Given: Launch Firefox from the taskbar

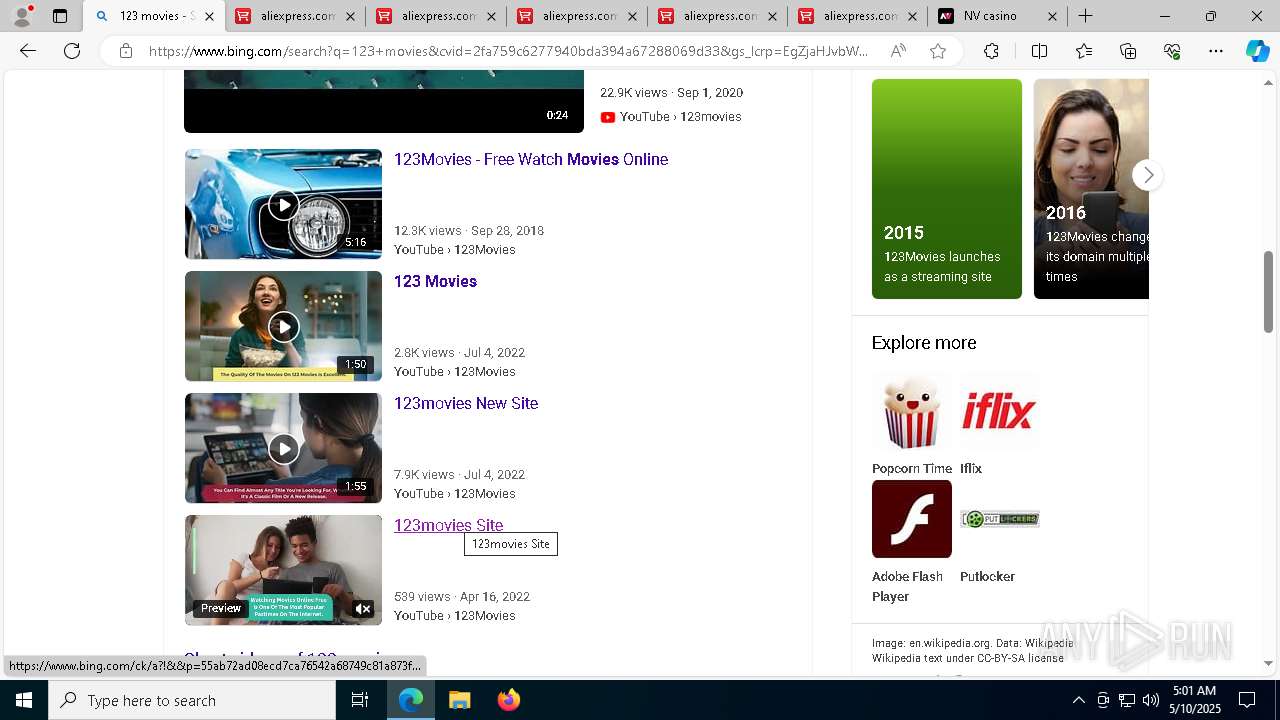Looking at the screenshot, I should click(508, 700).
